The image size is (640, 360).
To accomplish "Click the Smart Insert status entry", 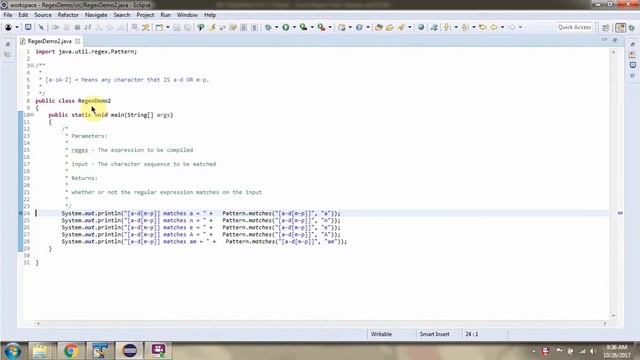I will [x=434, y=334].
